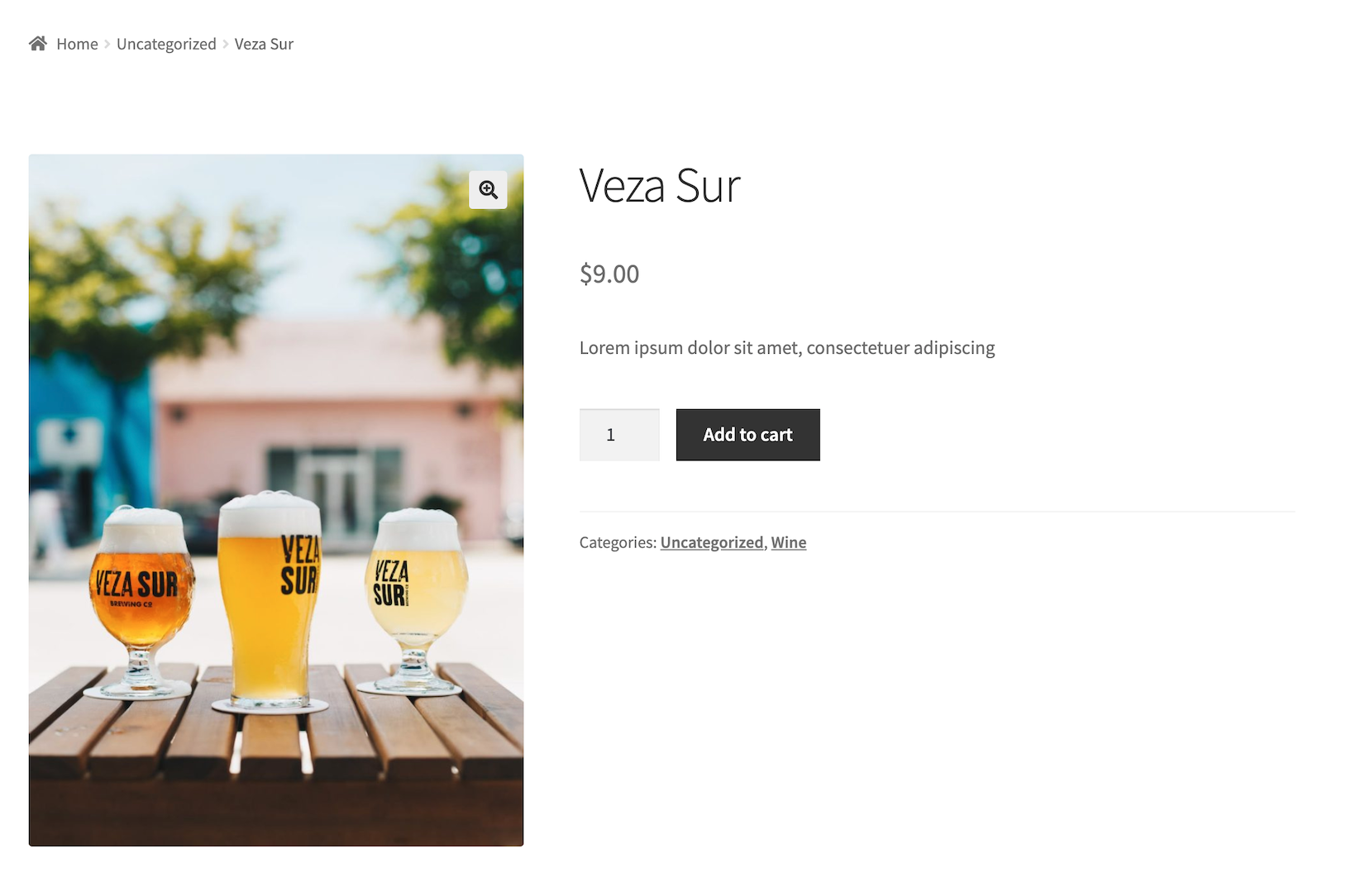
Task: Open the product image zoom magnifier
Action: pyautogui.click(x=488, y=190)
